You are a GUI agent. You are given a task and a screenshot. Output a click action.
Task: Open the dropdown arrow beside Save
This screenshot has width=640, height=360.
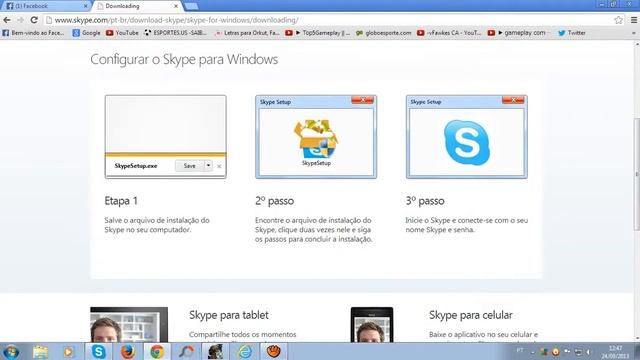208,166
